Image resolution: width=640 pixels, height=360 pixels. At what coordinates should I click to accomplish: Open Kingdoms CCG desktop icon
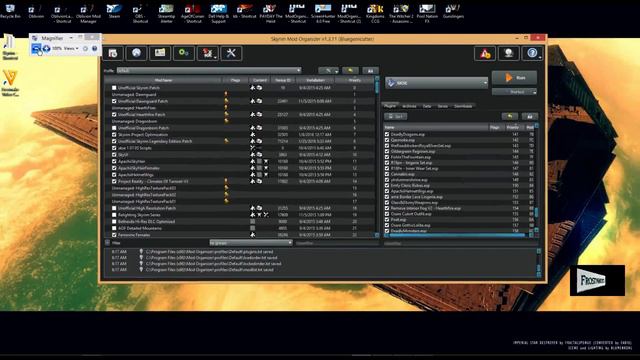click(375, 13)
